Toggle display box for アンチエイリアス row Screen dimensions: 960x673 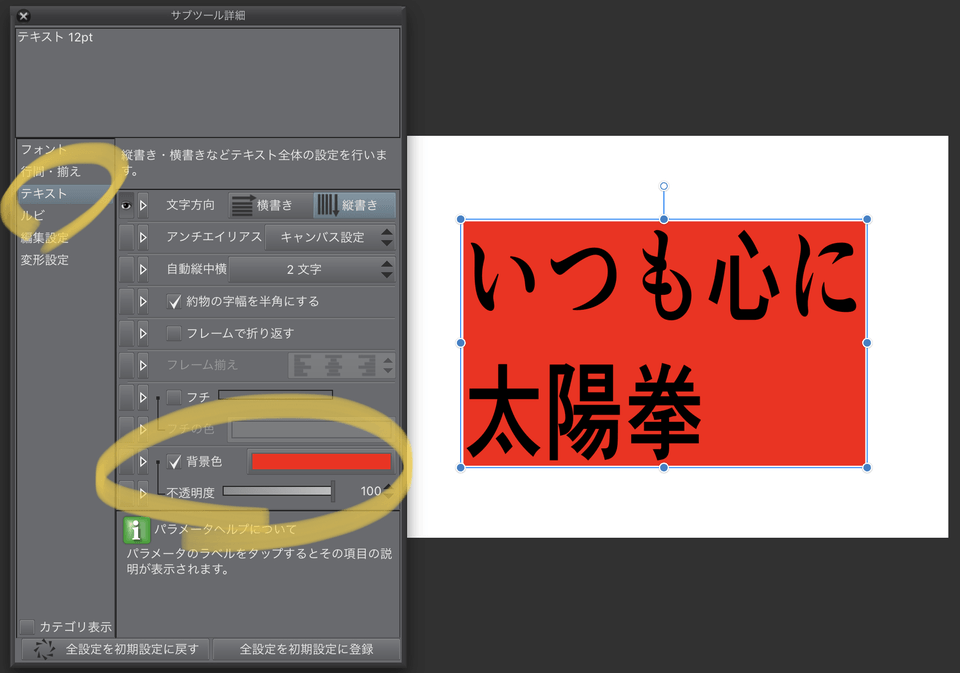click(x=126, y=237)
